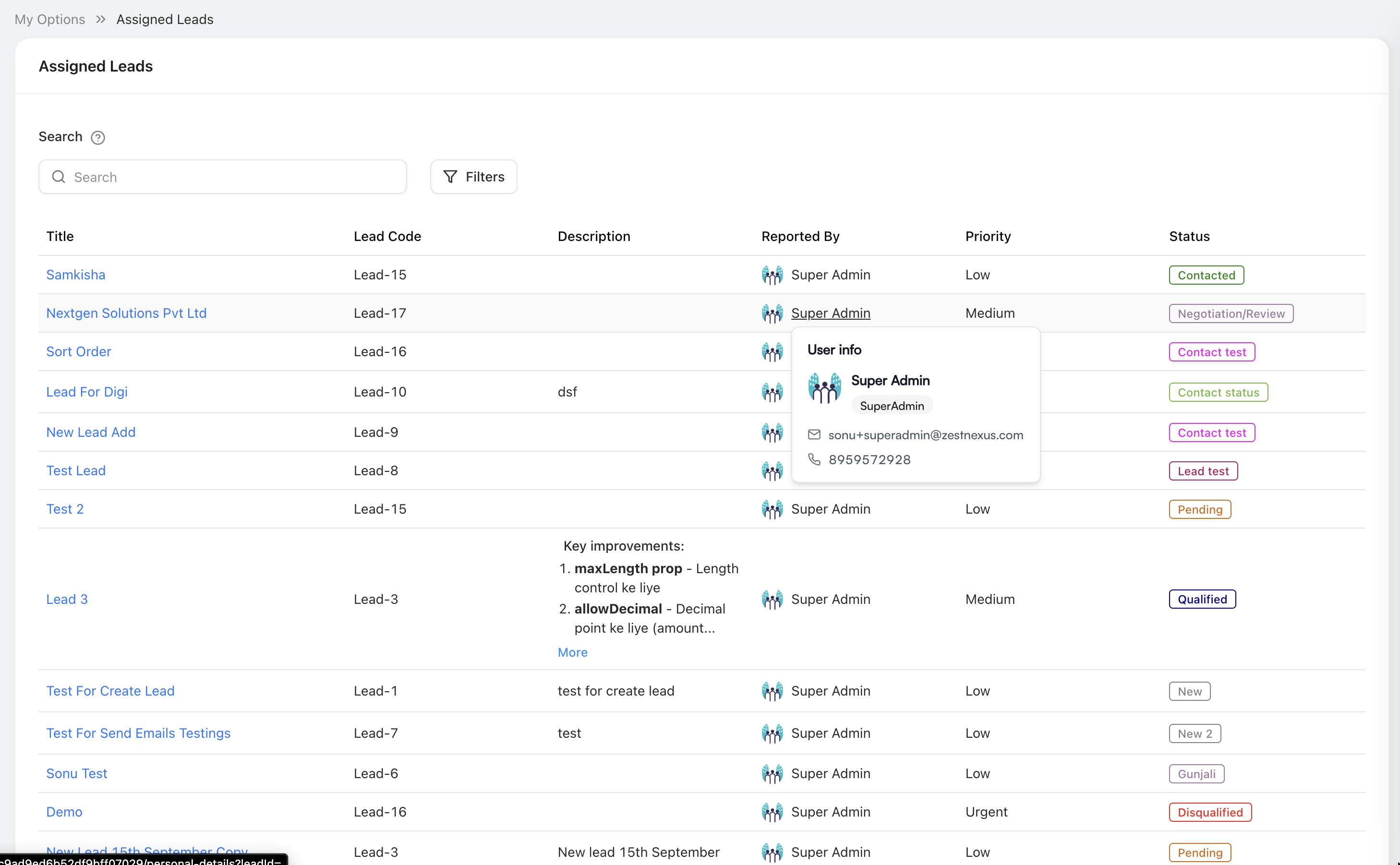Click the email sonu+superadmin@zestnexus.com
This screenshot has width=1400, height=865.
click(926, 435)
